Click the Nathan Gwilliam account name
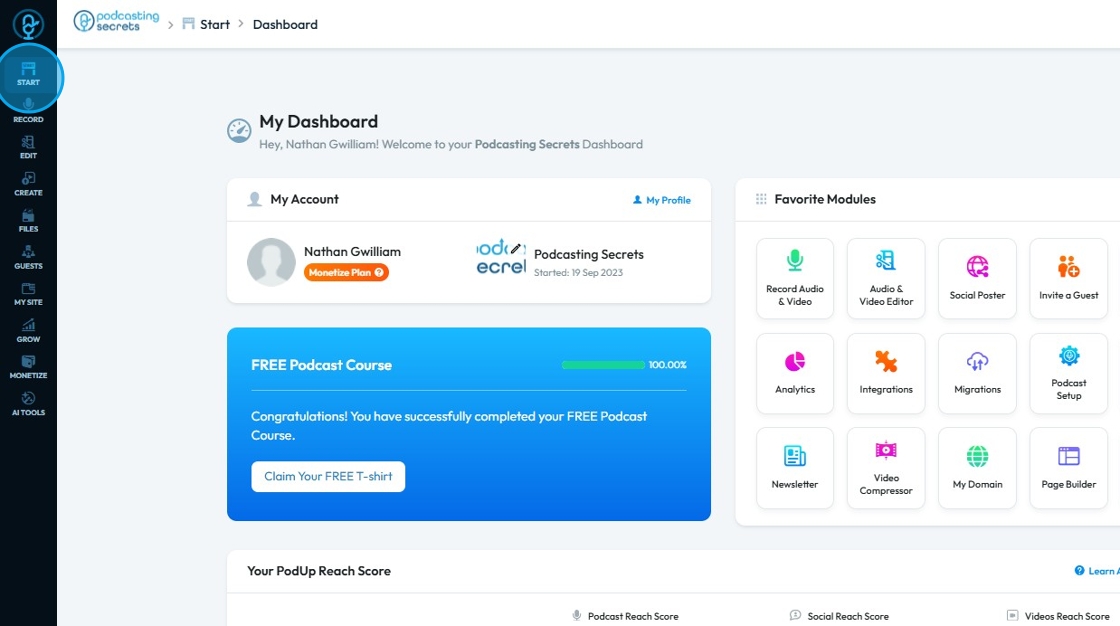The image size is (1120, 626). coord(352,252)
